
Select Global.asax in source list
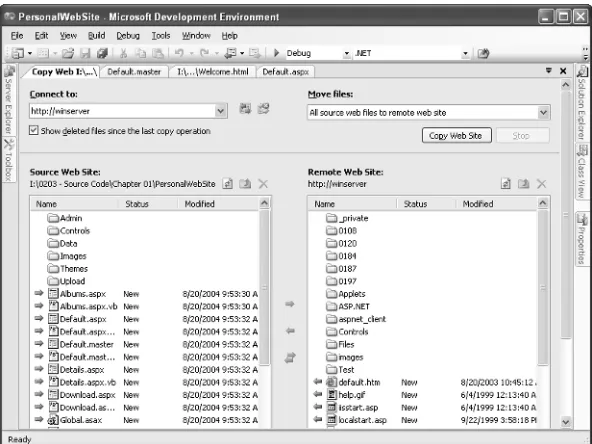tap(75, 420)
